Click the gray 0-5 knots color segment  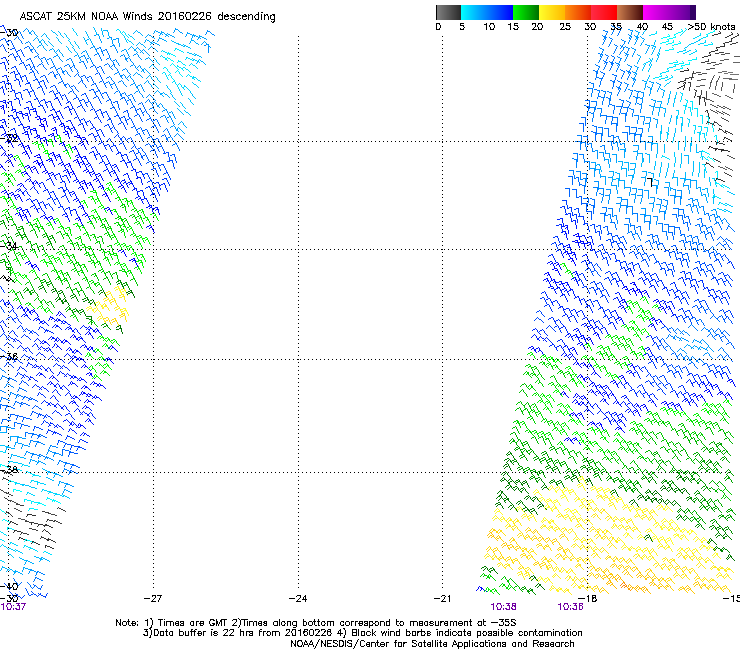point(448,12)
